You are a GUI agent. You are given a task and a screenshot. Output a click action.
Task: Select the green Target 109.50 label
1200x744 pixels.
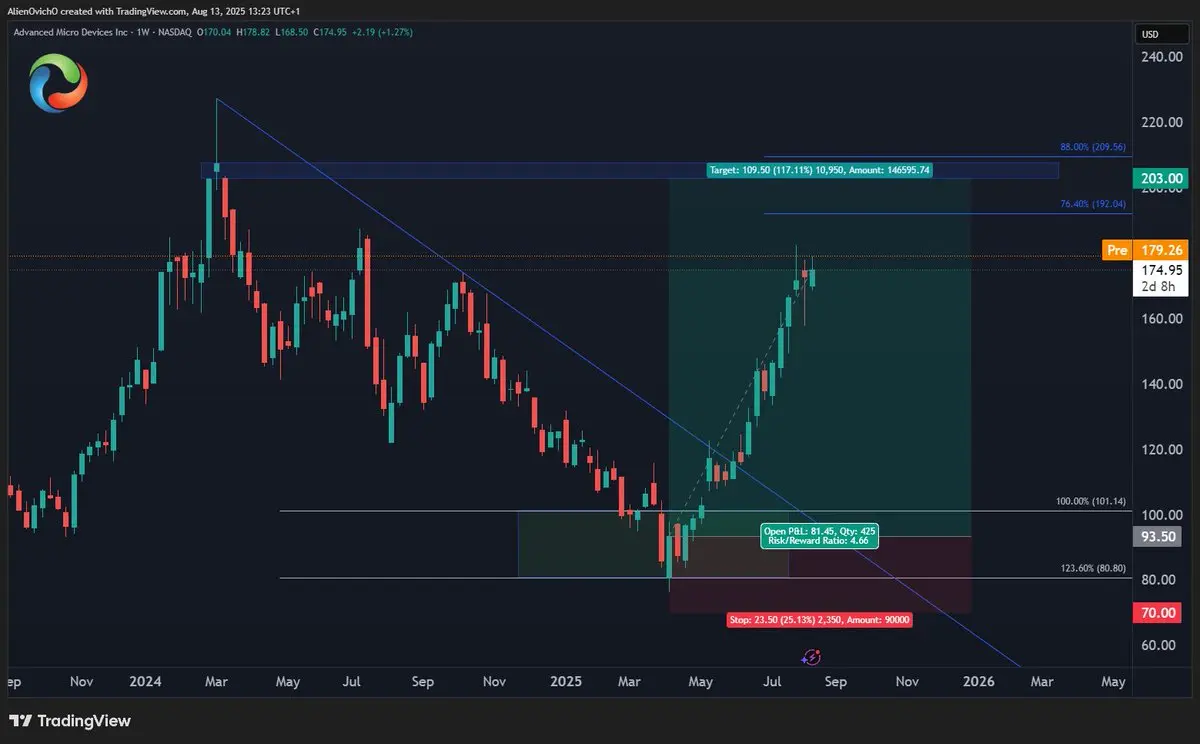819,171
